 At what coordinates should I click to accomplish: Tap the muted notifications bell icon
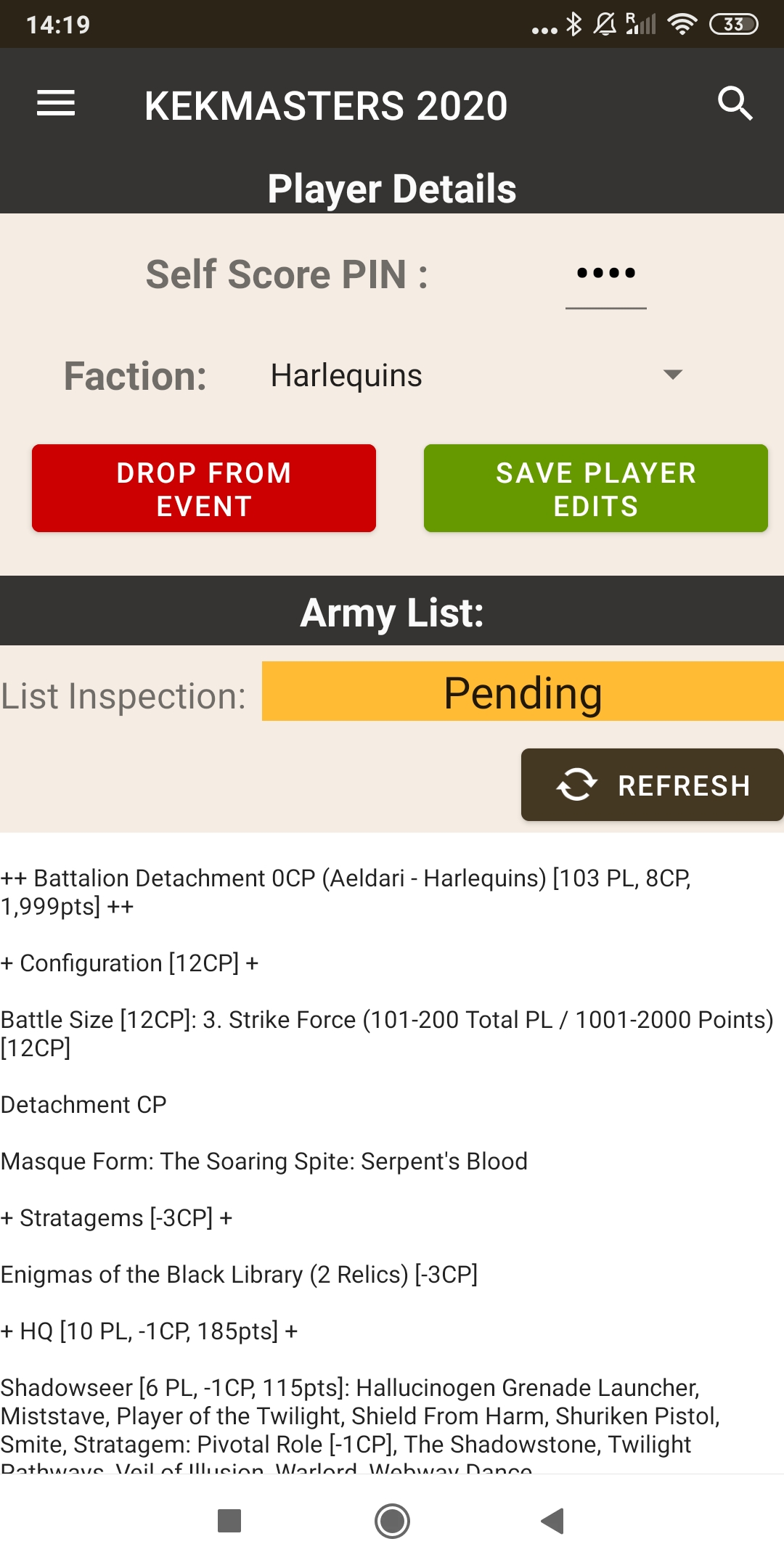pyautogui.click(x=605, y=24)
